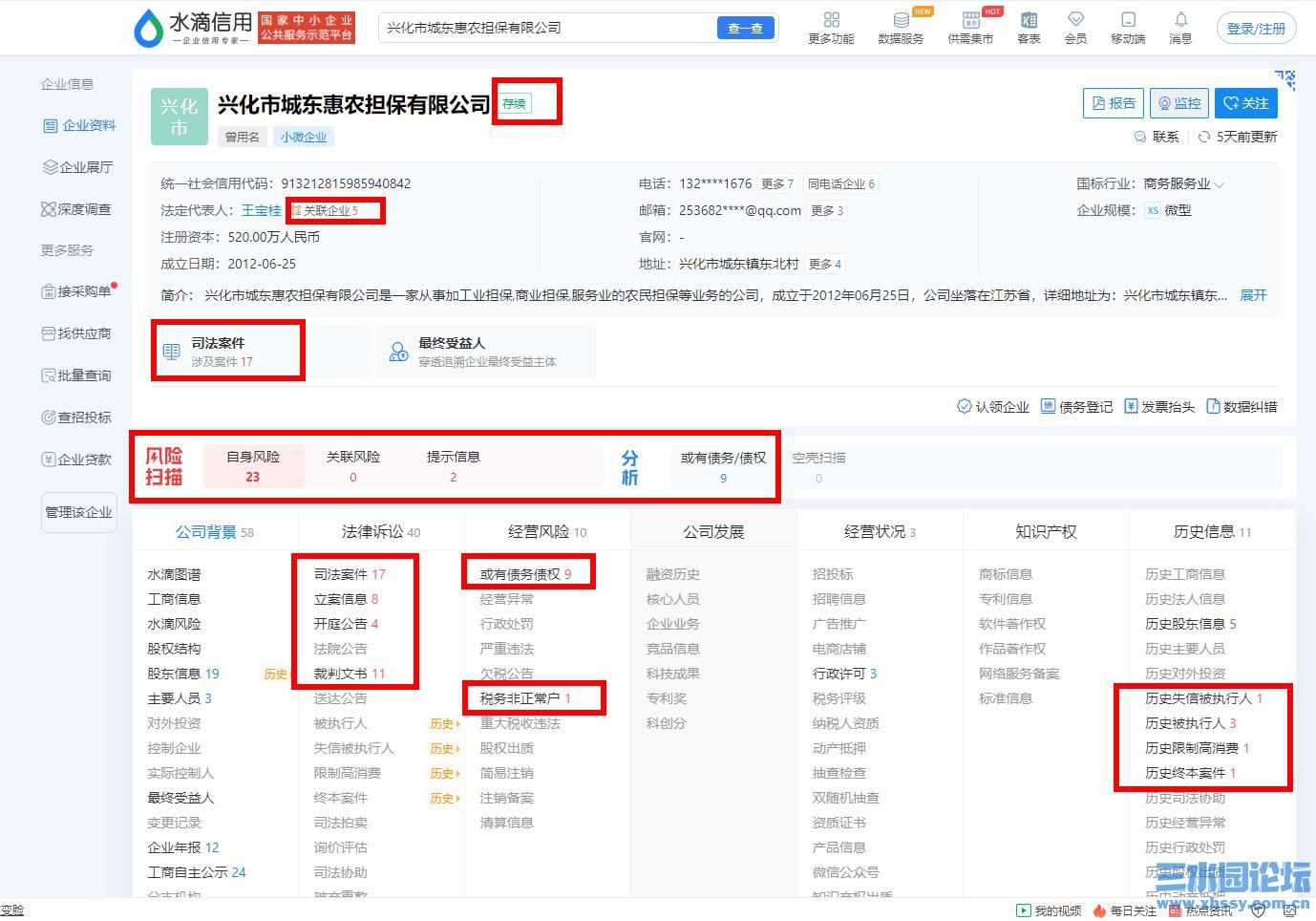Enable monitoring with the 监控 button

point(1178,102)
